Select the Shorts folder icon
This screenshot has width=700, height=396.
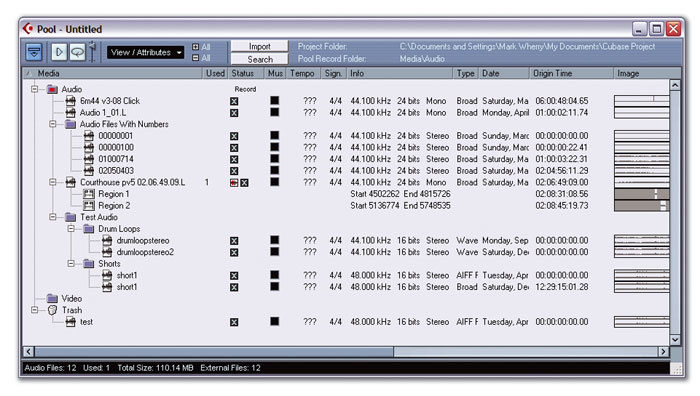[x=89, y=263]
